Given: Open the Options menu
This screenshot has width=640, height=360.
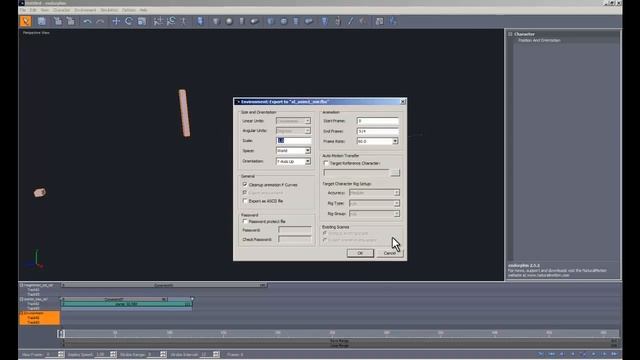Looking at the screenshot, I should click(129, 10).
